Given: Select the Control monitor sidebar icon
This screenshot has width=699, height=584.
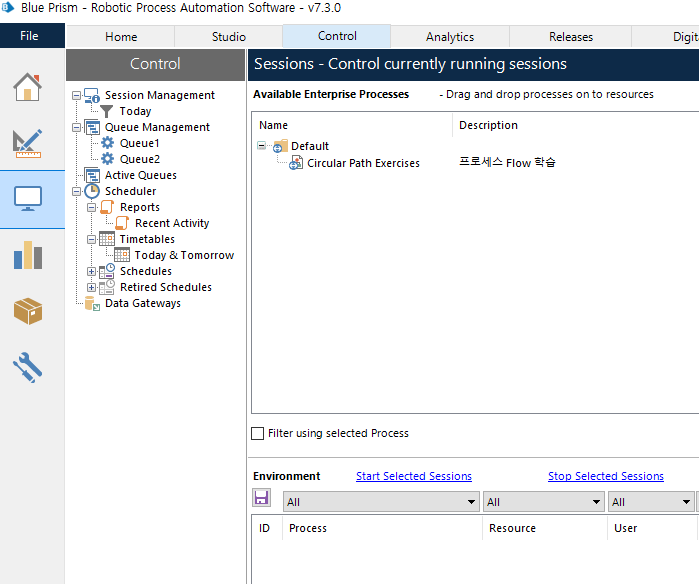Looking at the screenshot, I should pyautogui.click(x=28, y=199).
